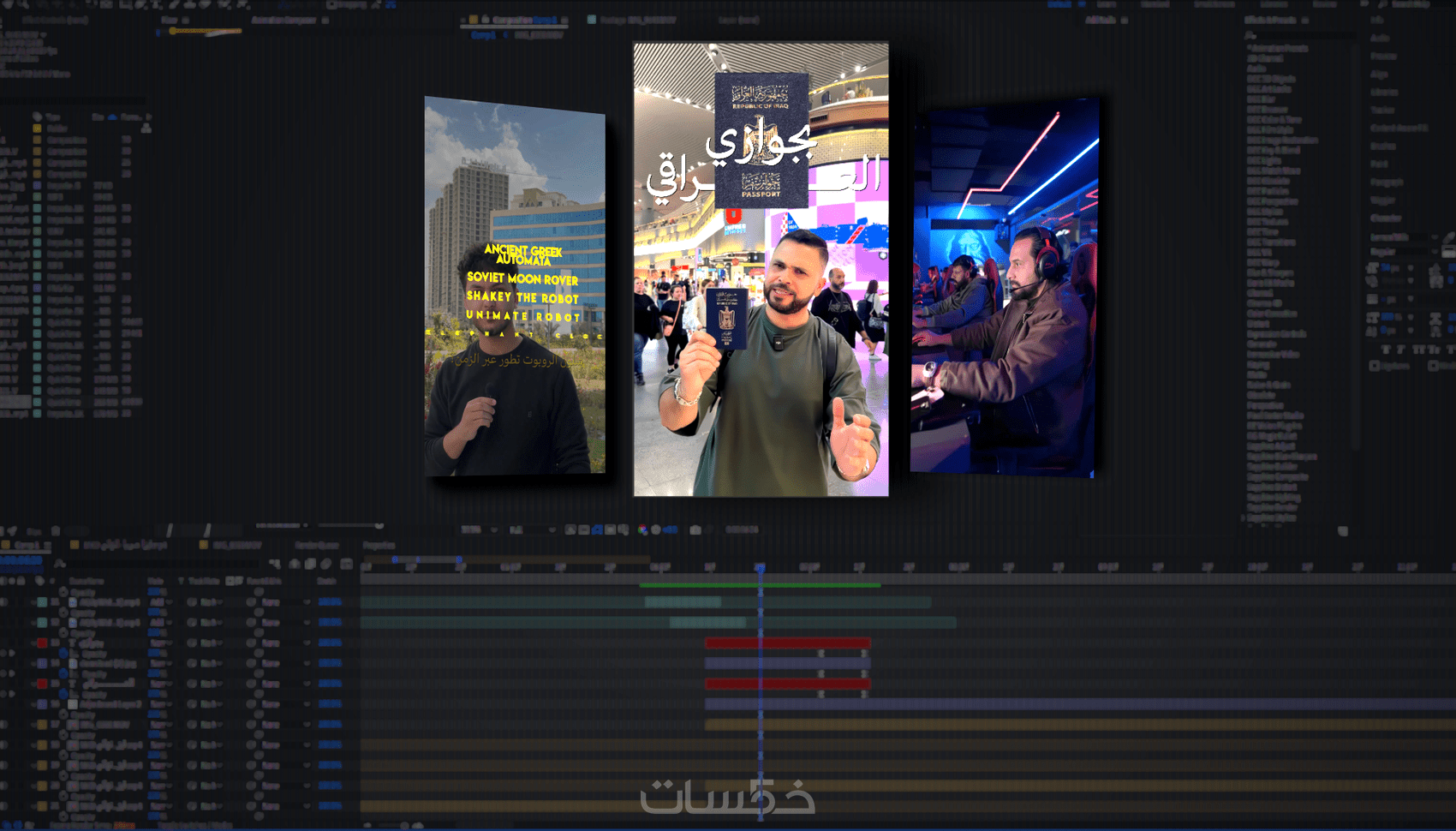Image resolution: width=1456 pixels, height=831 pixels.
Task: Open the Effects & Presets panel tab
Action: pyautogui.click(x=1270, y=20)
